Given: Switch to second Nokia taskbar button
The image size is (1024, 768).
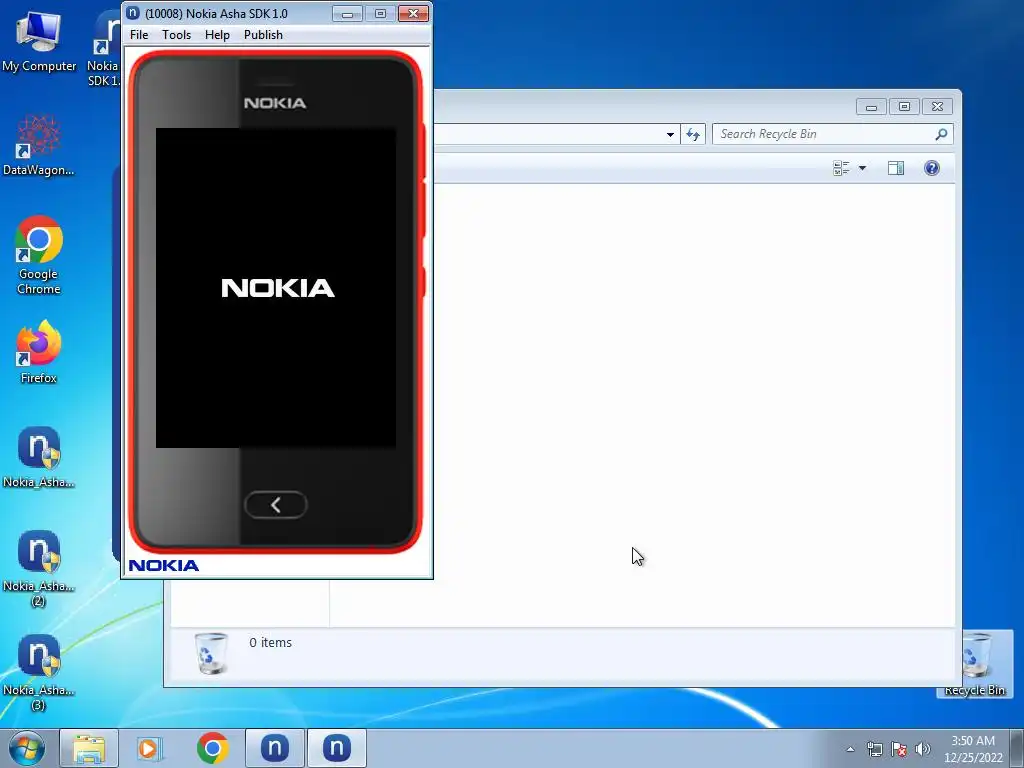Looking at the screenshot, I should (x=337, y=748).
